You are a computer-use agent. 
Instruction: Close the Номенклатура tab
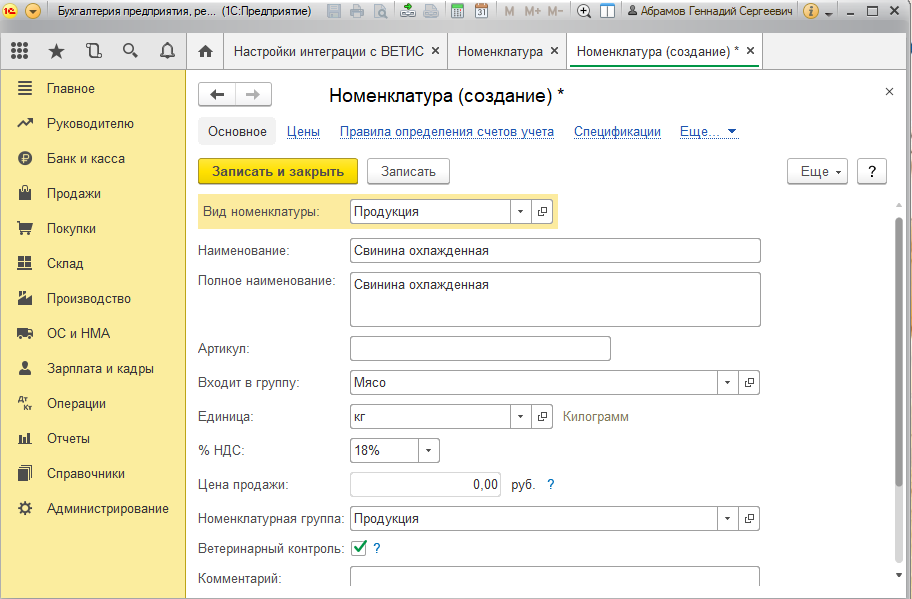[554, 51]
